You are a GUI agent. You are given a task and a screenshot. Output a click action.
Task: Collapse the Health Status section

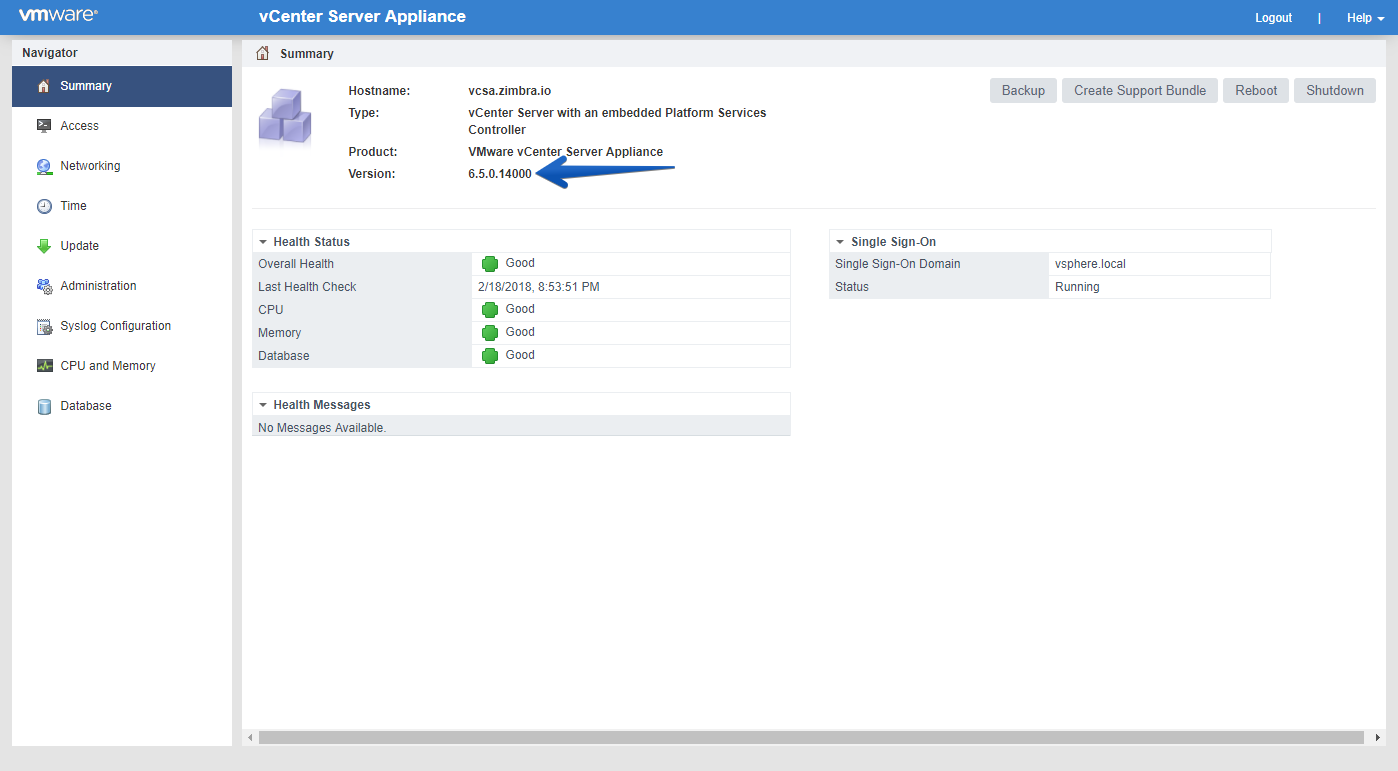(263, 242)
